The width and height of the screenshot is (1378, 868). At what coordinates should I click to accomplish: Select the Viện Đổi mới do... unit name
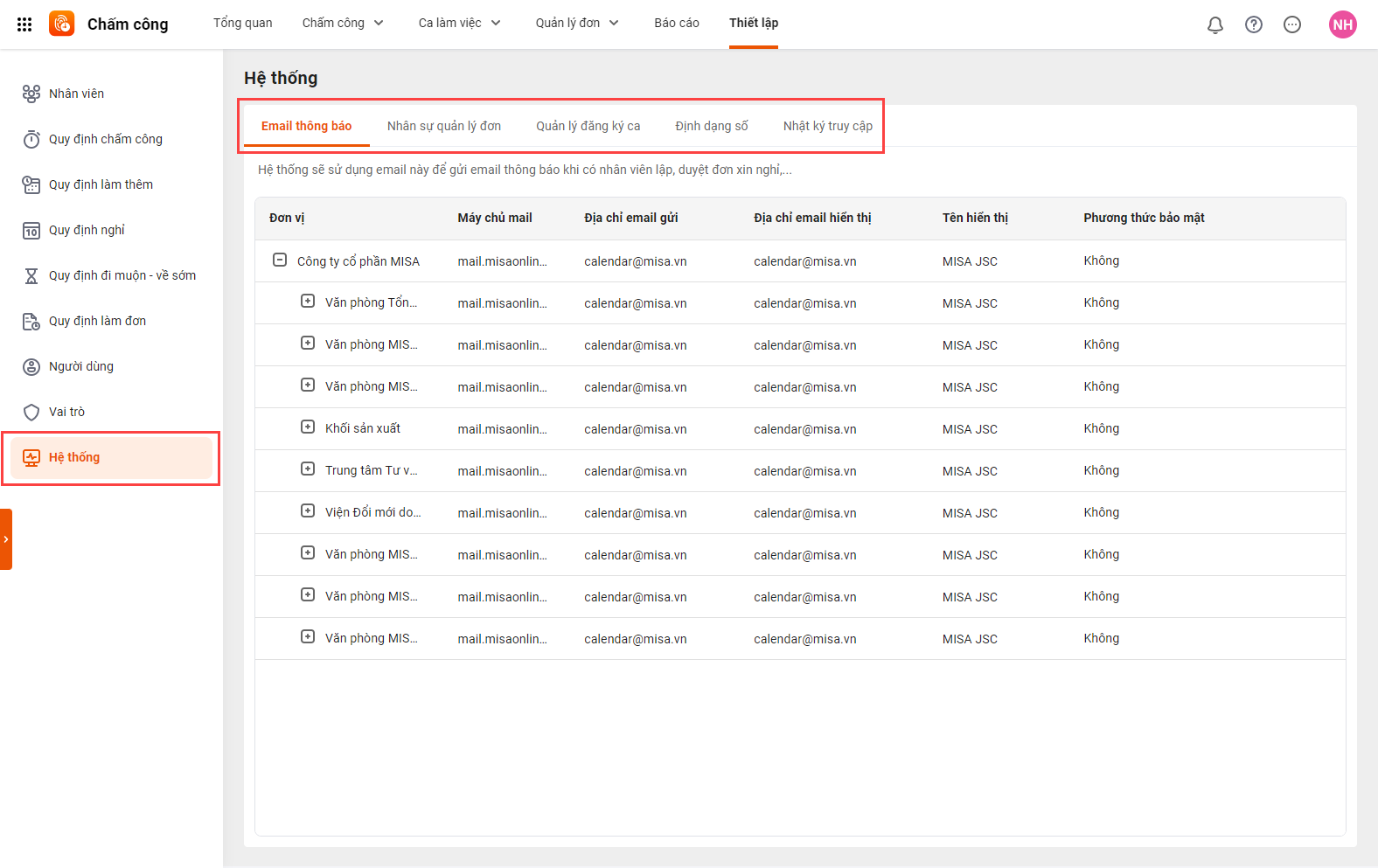click(x=373, y=512)
